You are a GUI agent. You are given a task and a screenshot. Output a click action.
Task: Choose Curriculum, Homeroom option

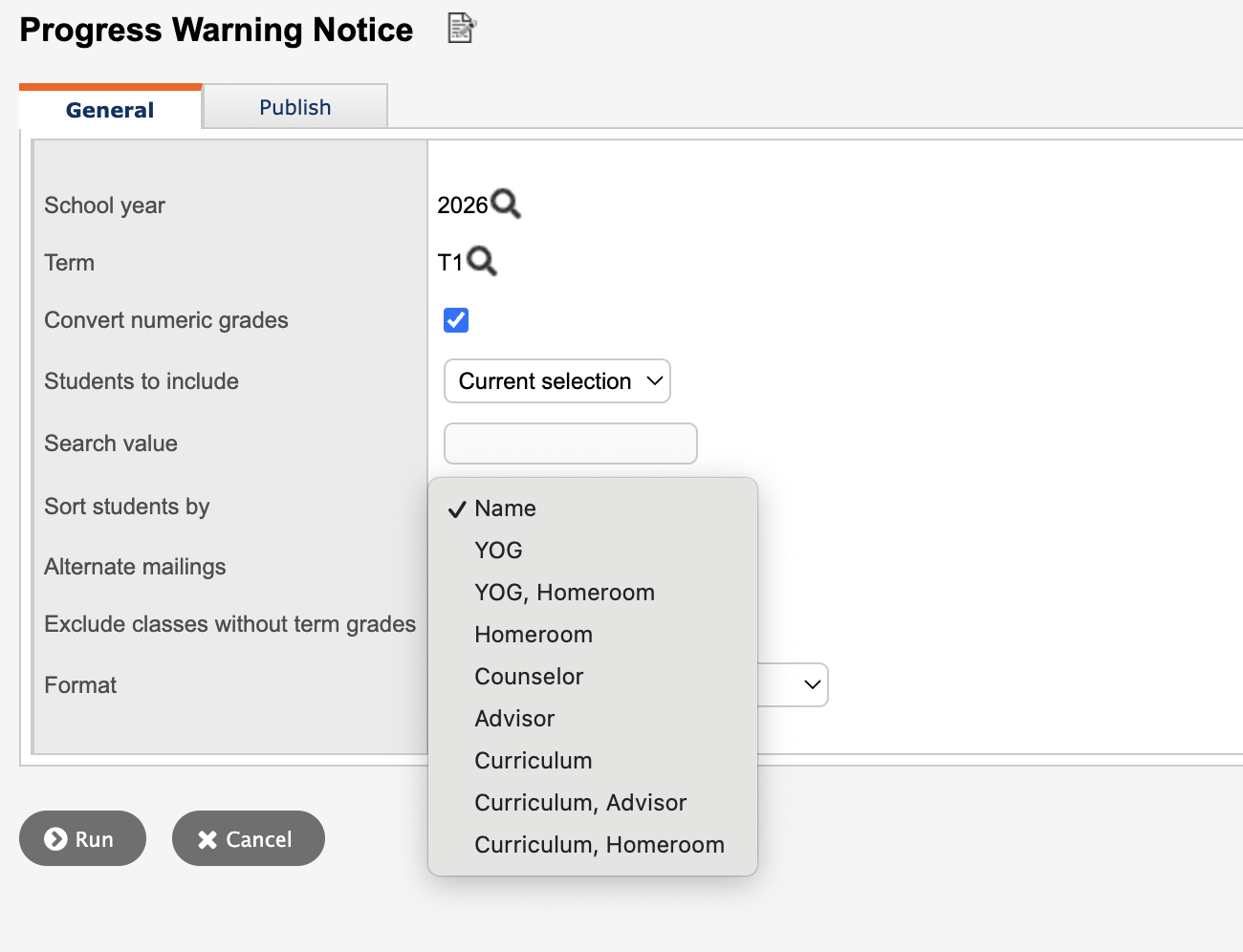599,845
